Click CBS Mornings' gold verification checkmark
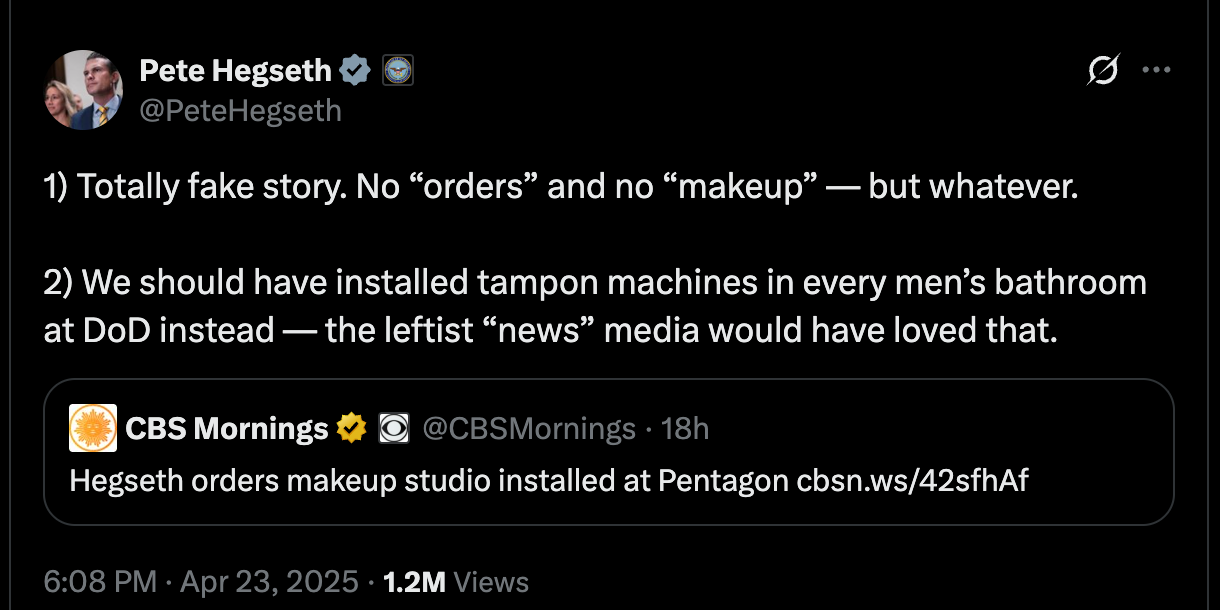This screenshot has width=1220, height=610. tap(350, 428)
